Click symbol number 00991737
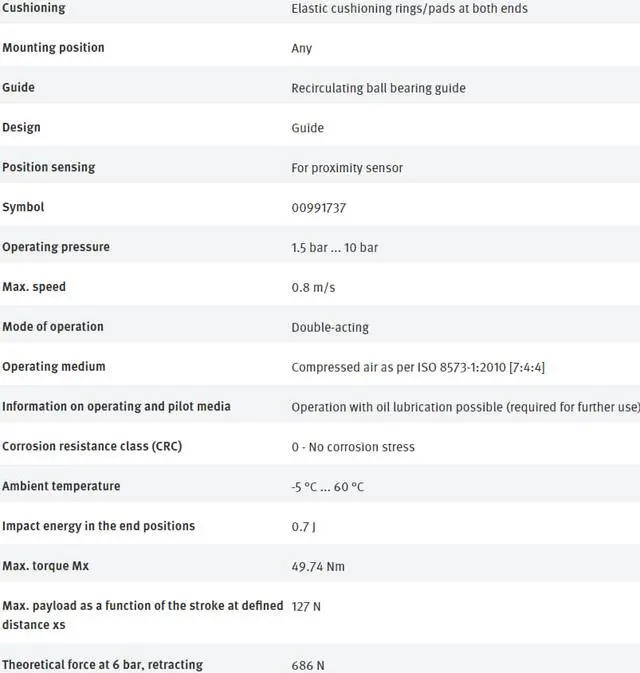640x673 pixels. 319,208
